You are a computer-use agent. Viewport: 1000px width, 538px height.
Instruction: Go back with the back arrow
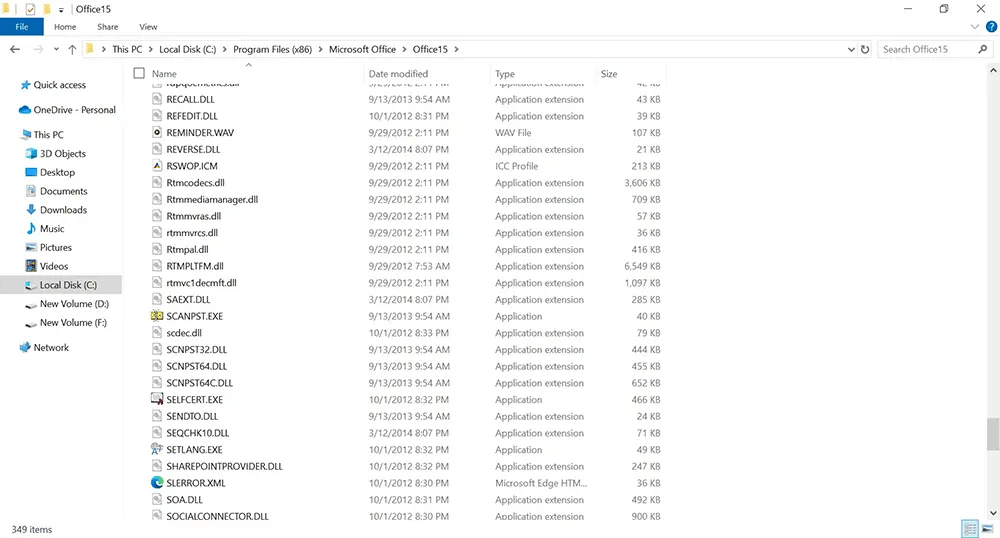(x=15, y=49)
